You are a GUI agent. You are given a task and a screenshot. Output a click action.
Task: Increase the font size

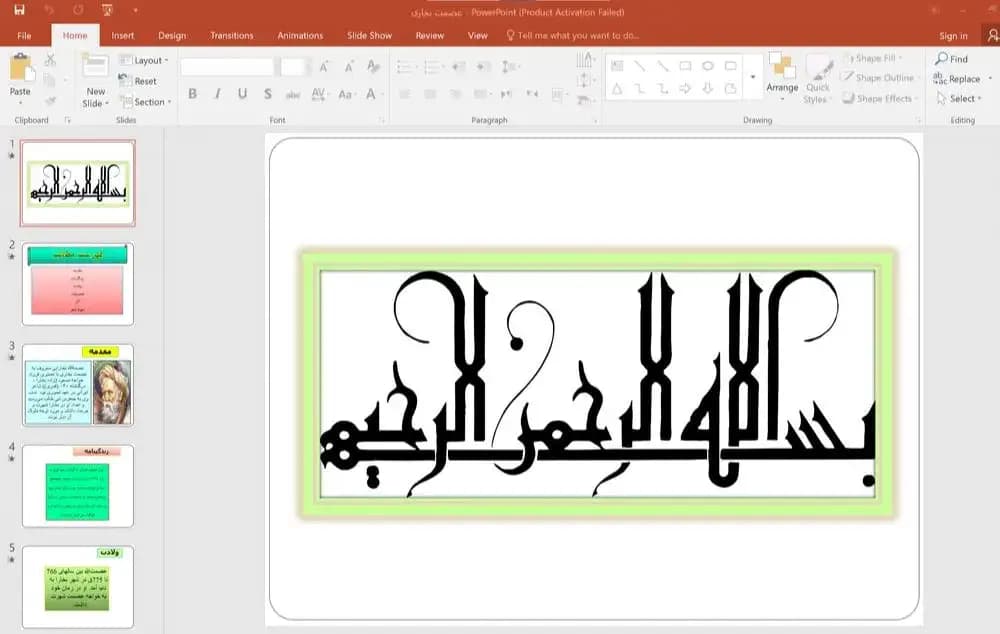pos(324,66)
